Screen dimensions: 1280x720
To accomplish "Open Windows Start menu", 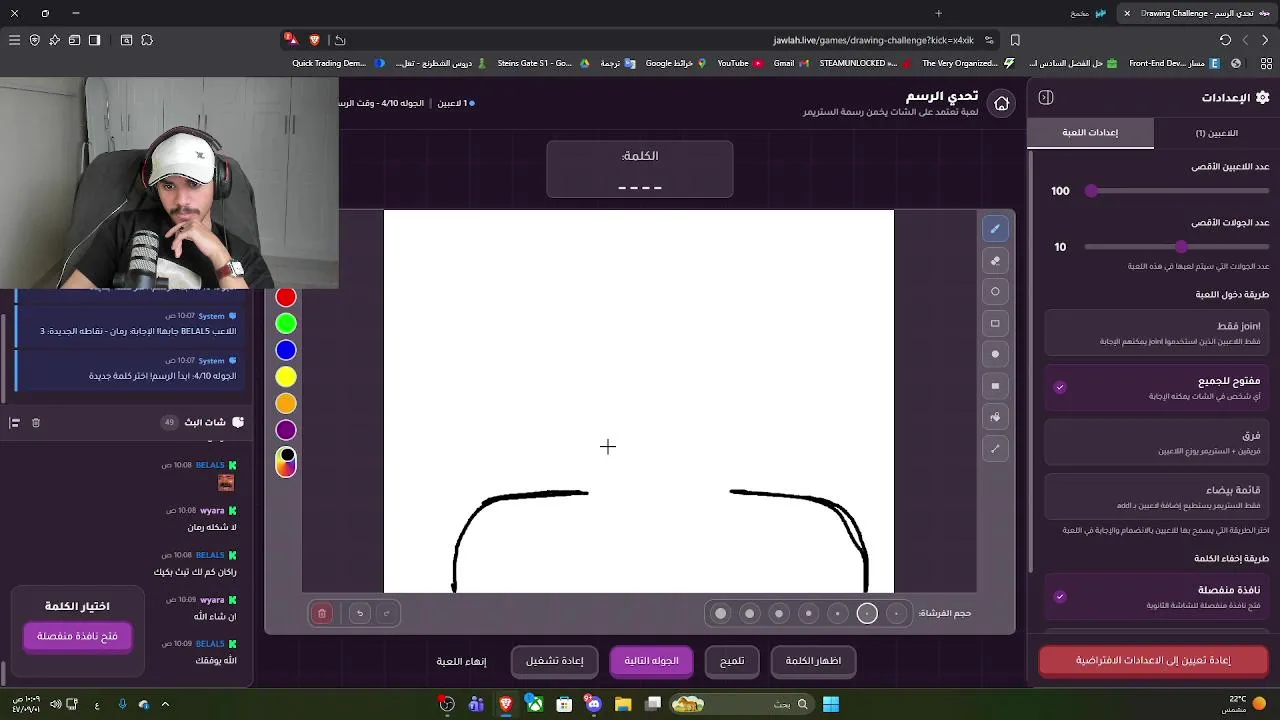I will click(831, 704).
